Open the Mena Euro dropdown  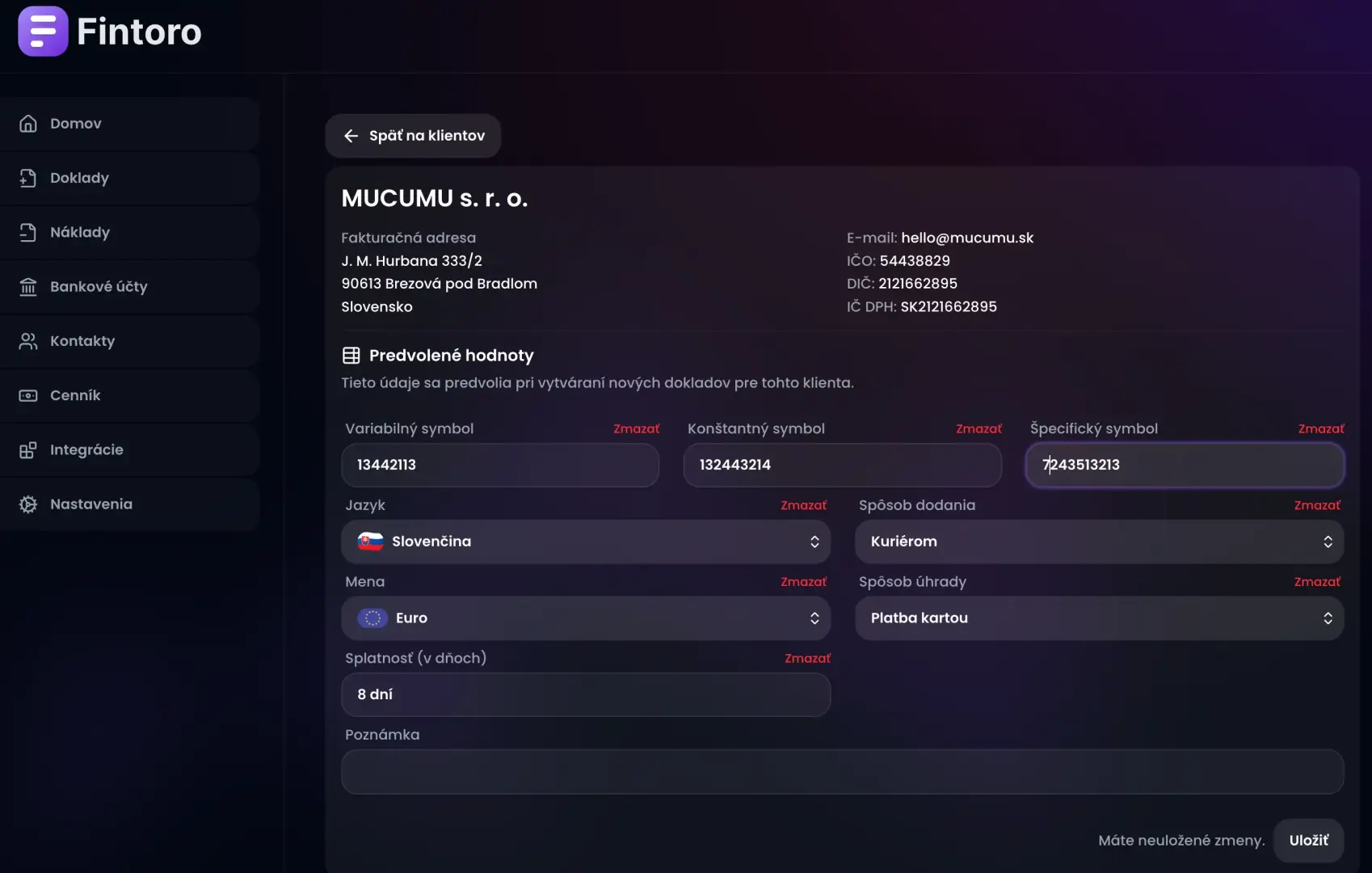click(x=586, y=618)
